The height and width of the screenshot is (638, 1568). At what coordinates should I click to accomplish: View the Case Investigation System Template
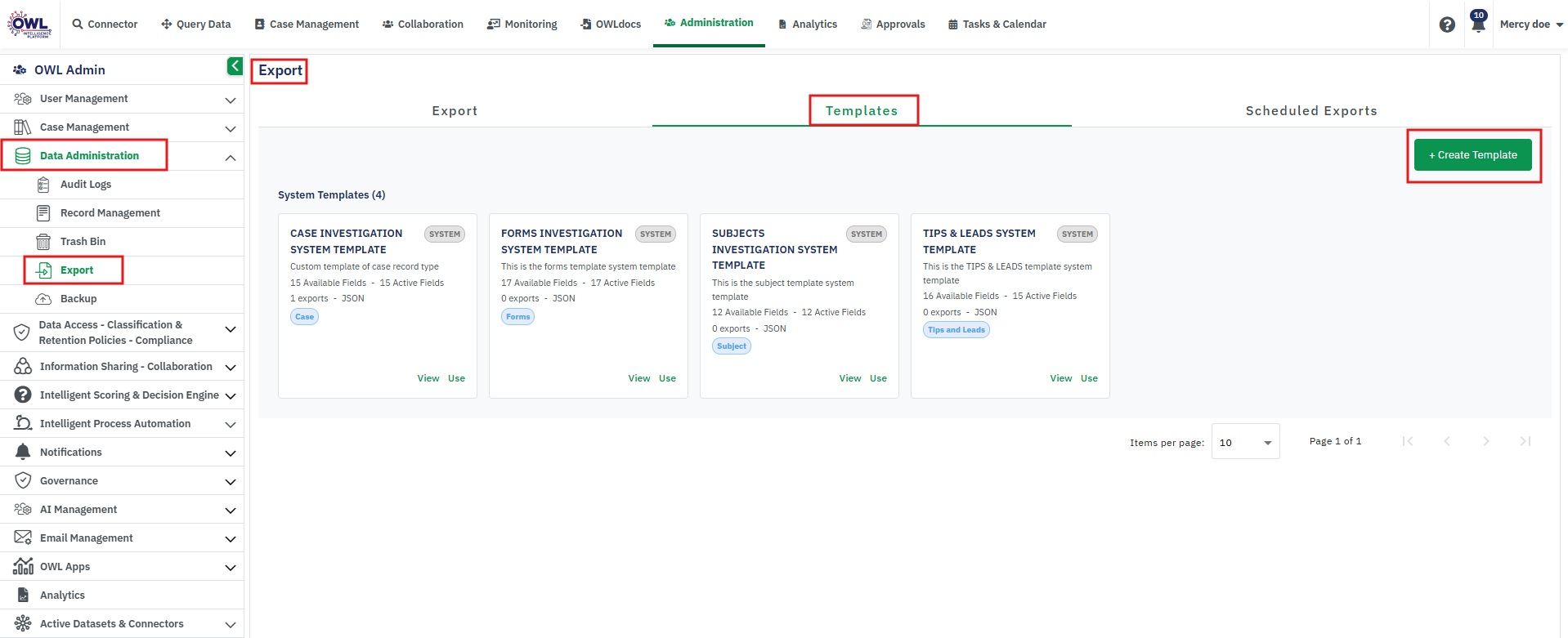click(x=428, y=378)
